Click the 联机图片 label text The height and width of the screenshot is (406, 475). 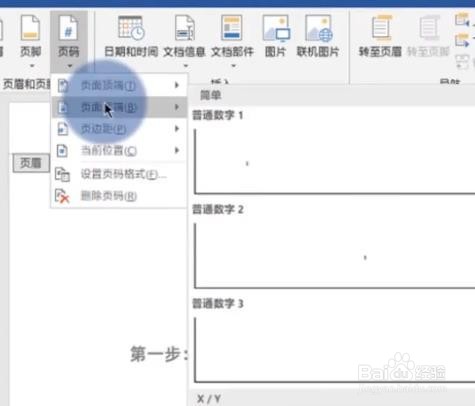(x=318, y=52)
